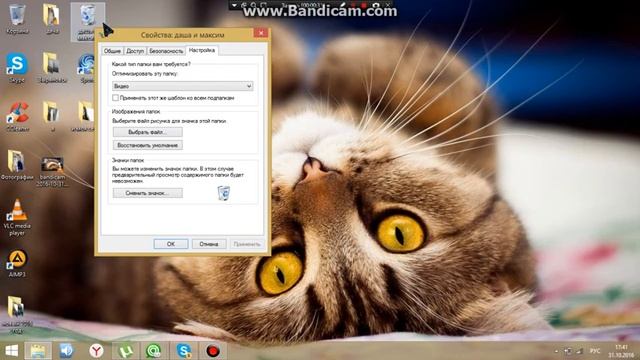Click the Восстановить умолчание button
Viewport: 640px width, 360px height.
(148, 145)
